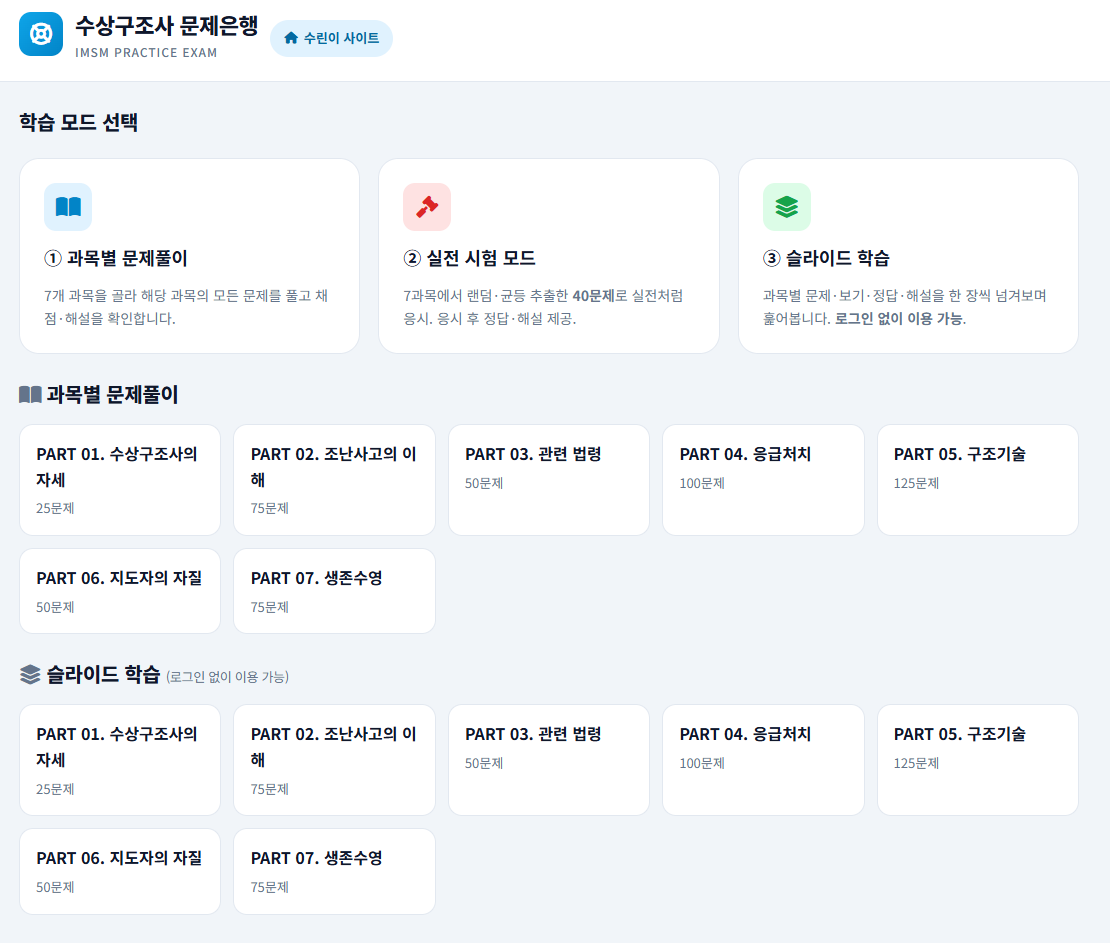Image resolution: width=1110 pixels, height=943 pixels.
Task: Click the home icon in 수린이 사이트 button
Action: point(291,38)
